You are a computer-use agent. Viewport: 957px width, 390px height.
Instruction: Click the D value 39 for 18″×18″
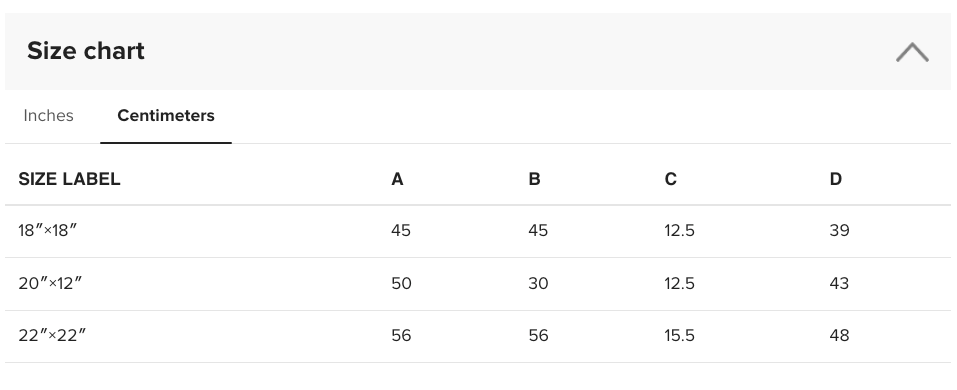(839, 231)
